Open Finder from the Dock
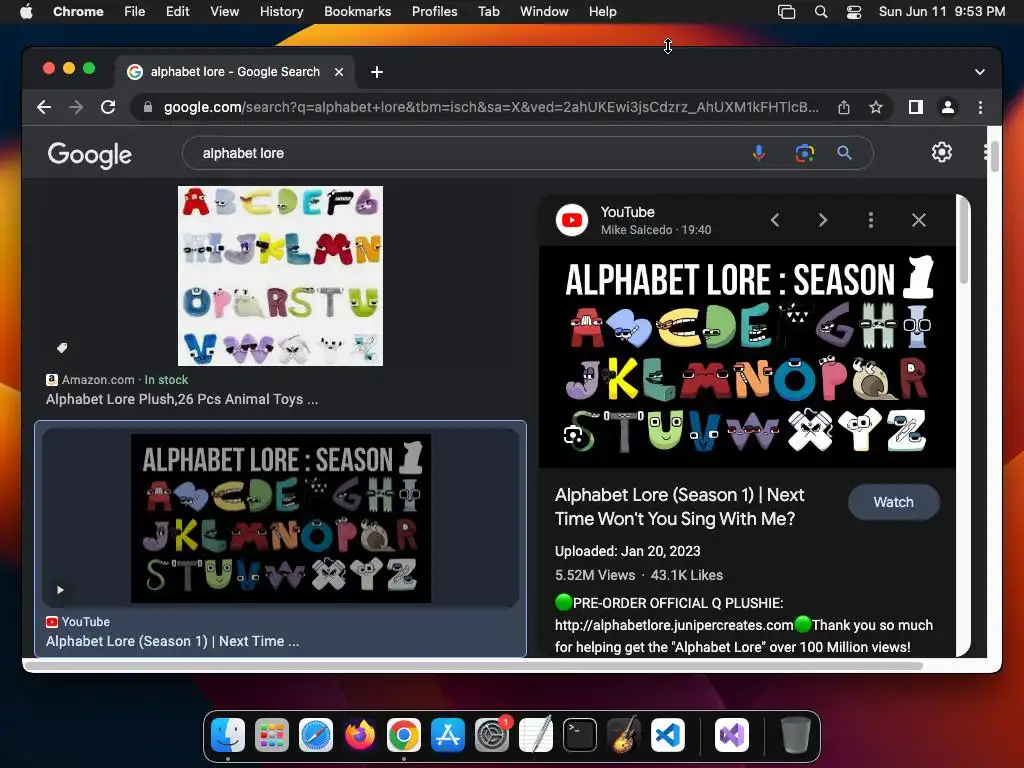Image resolution: width=1024 pixels, height=768 pixels. pyautogui.click(x=228, y=735)
